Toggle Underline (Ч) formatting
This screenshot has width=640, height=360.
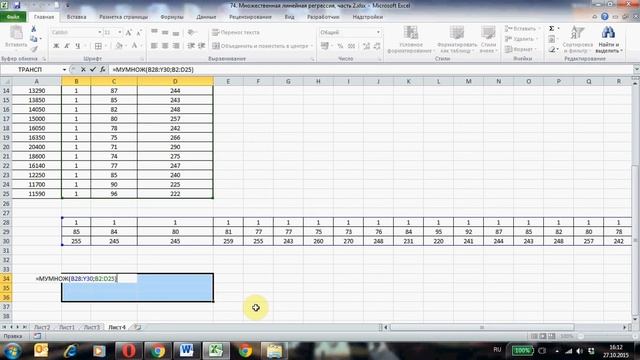pos(78,46)
